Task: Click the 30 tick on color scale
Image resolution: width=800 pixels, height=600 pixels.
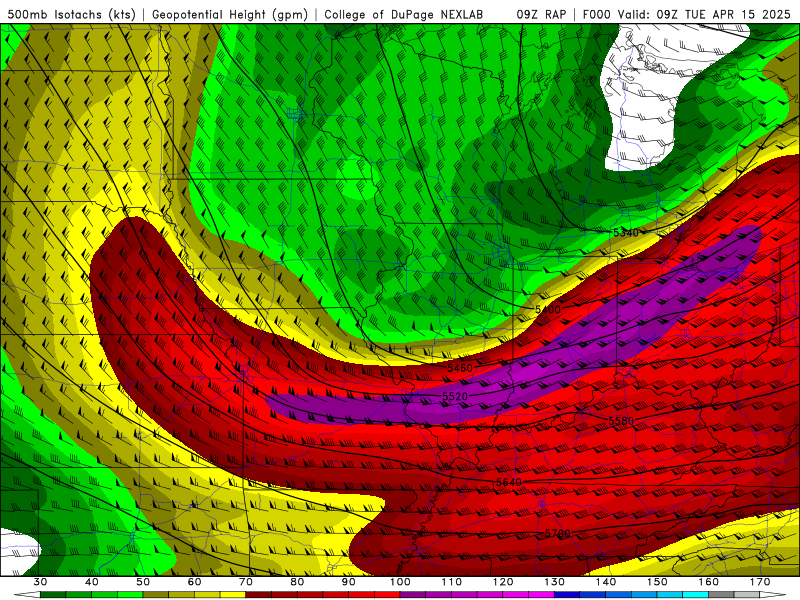Action: [x=40, y=582]
